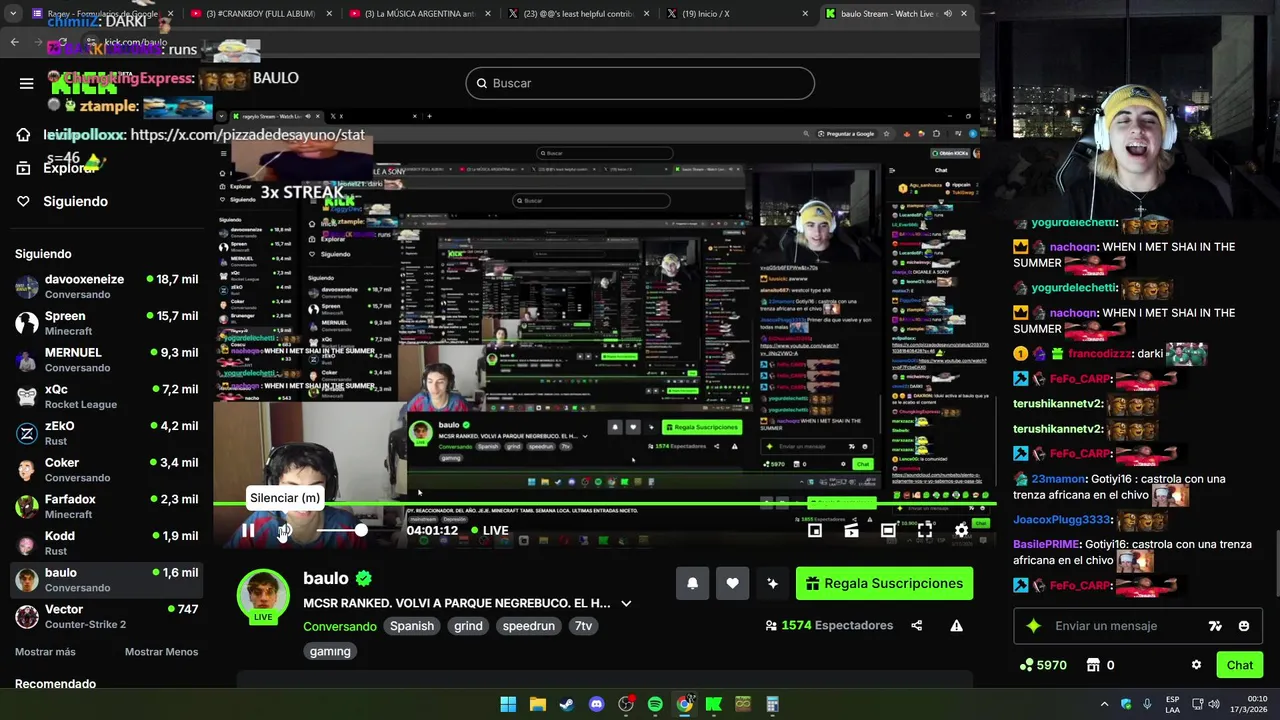This screenshot has width=1280, height=720.
Task: Expand list with Mostrar más
Action: tap(45, 652)
